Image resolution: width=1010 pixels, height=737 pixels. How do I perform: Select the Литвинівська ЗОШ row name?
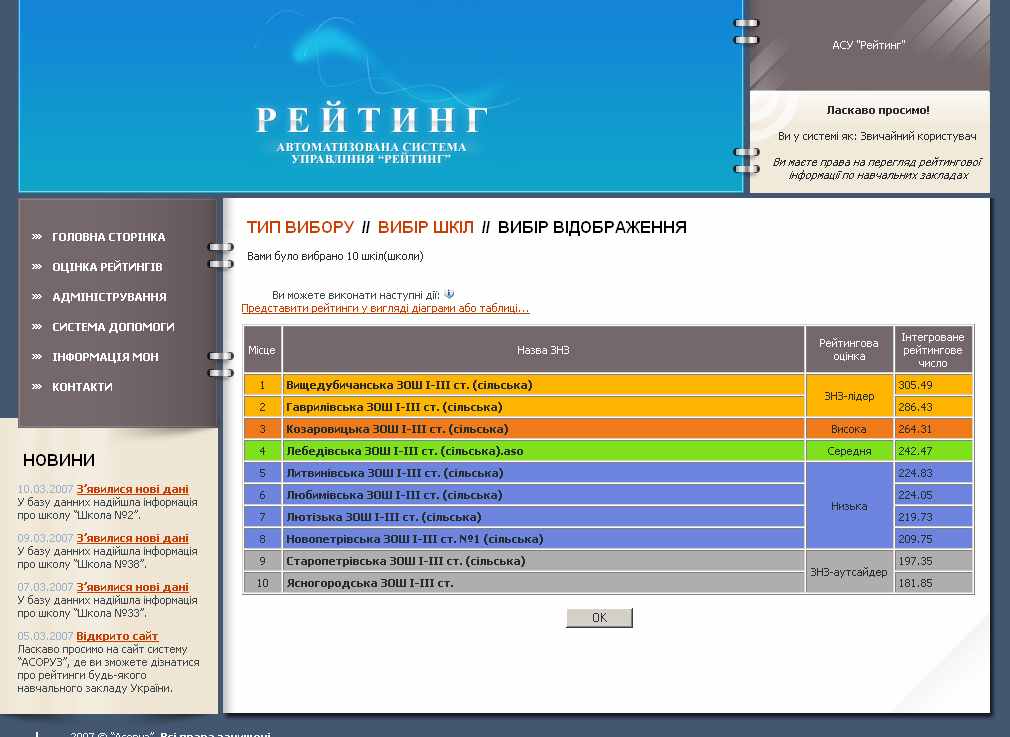coord(394,473)
